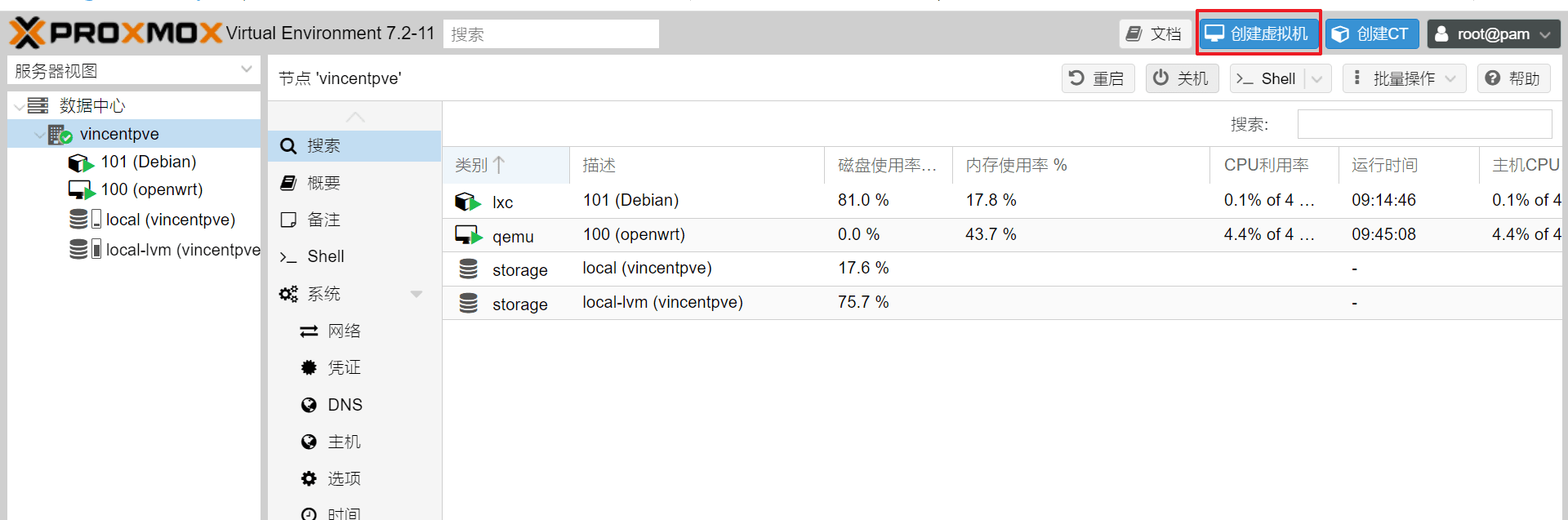The width and height of the screenshot is (1568, 520).
Task: Click the Proxmox logo icon
Action: pyautogui.click(x=27, y=33)
